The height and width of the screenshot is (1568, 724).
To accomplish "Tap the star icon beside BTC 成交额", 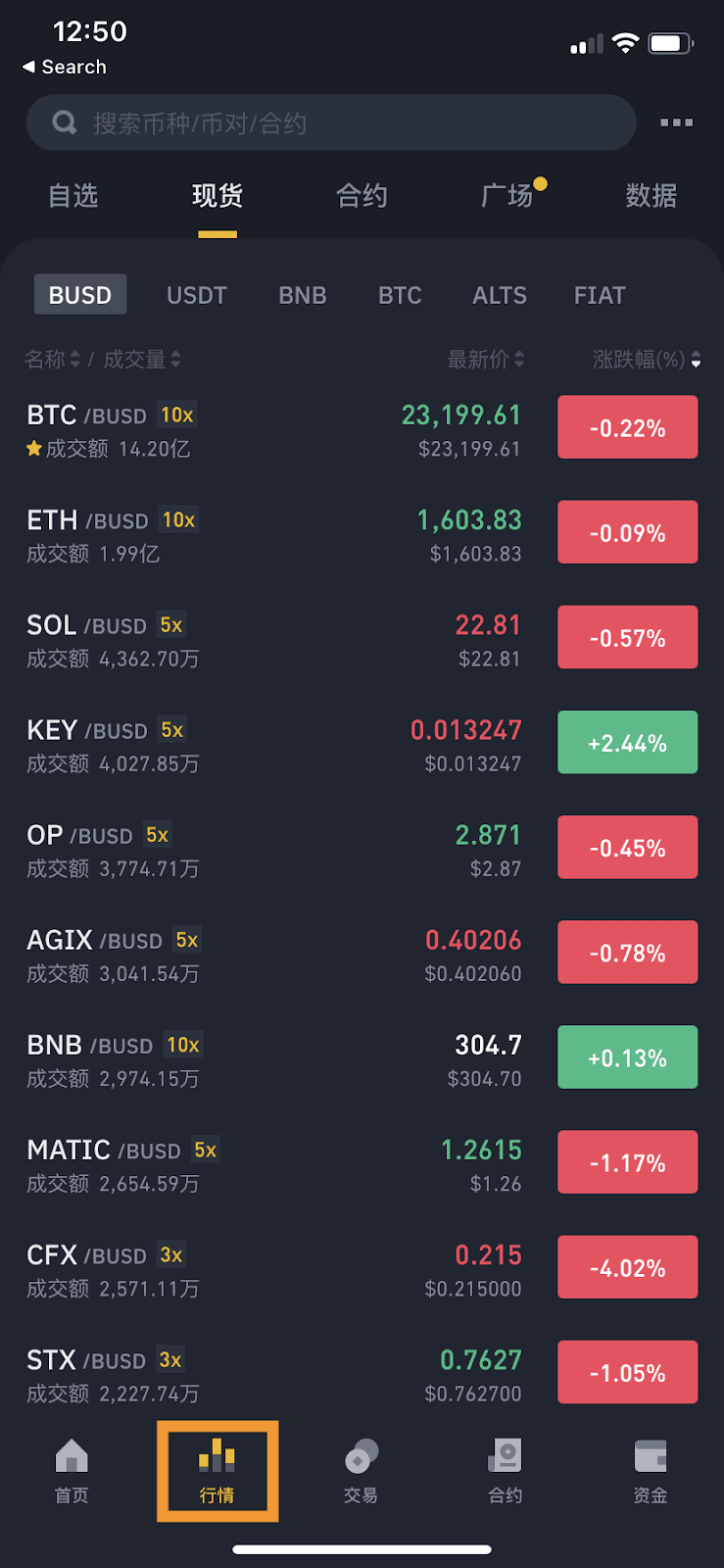I will 34,449.
